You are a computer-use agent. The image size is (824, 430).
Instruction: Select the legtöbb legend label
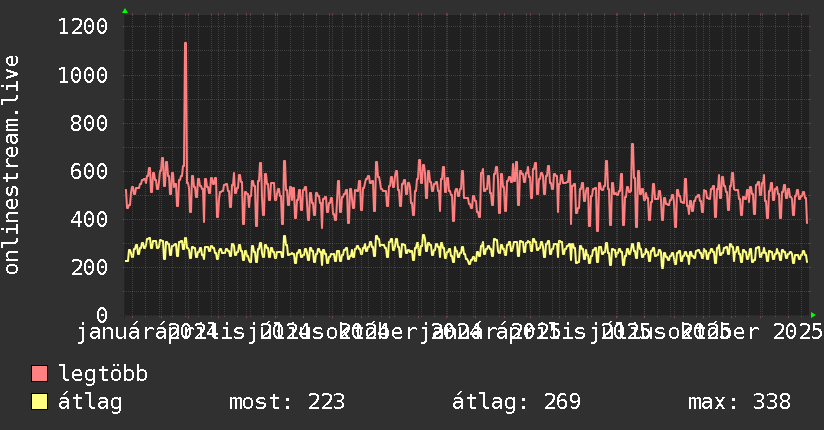coord(103,374)
